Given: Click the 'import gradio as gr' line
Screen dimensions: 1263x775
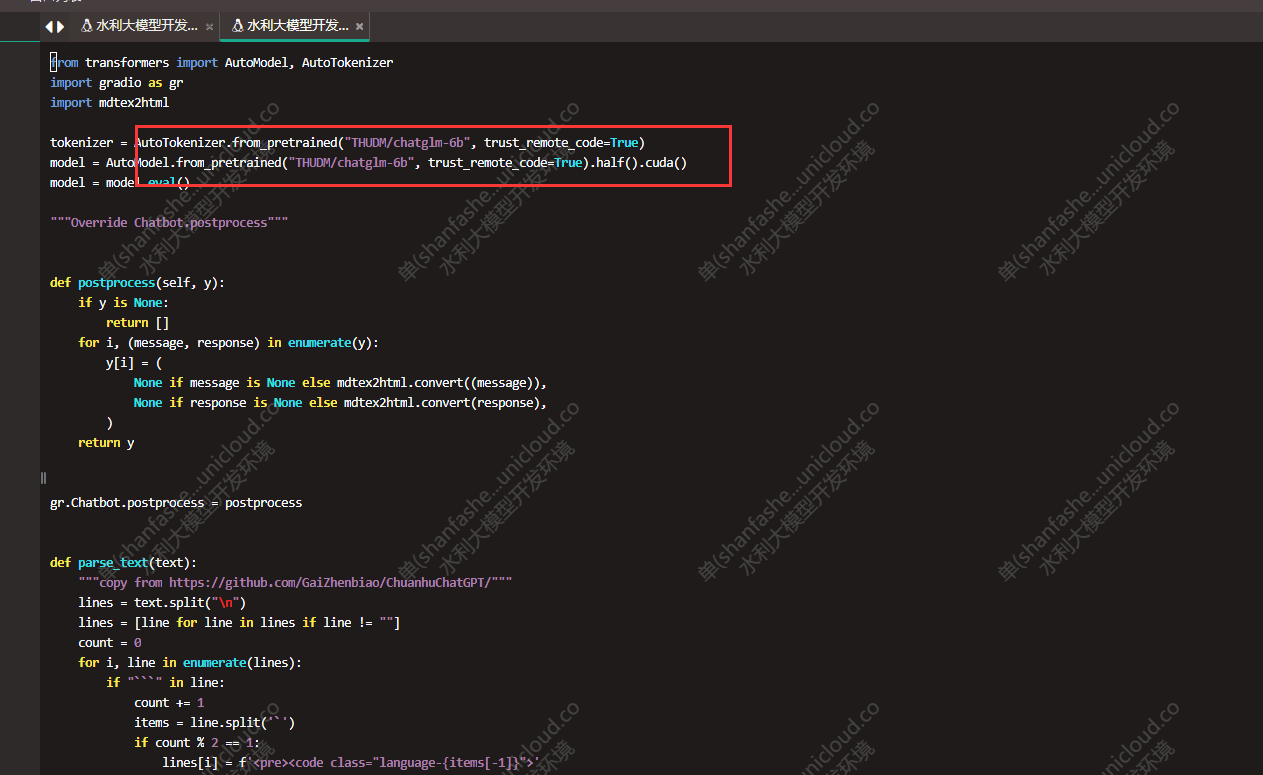Looking at the screenshot, I should click(x=117, y=82).
